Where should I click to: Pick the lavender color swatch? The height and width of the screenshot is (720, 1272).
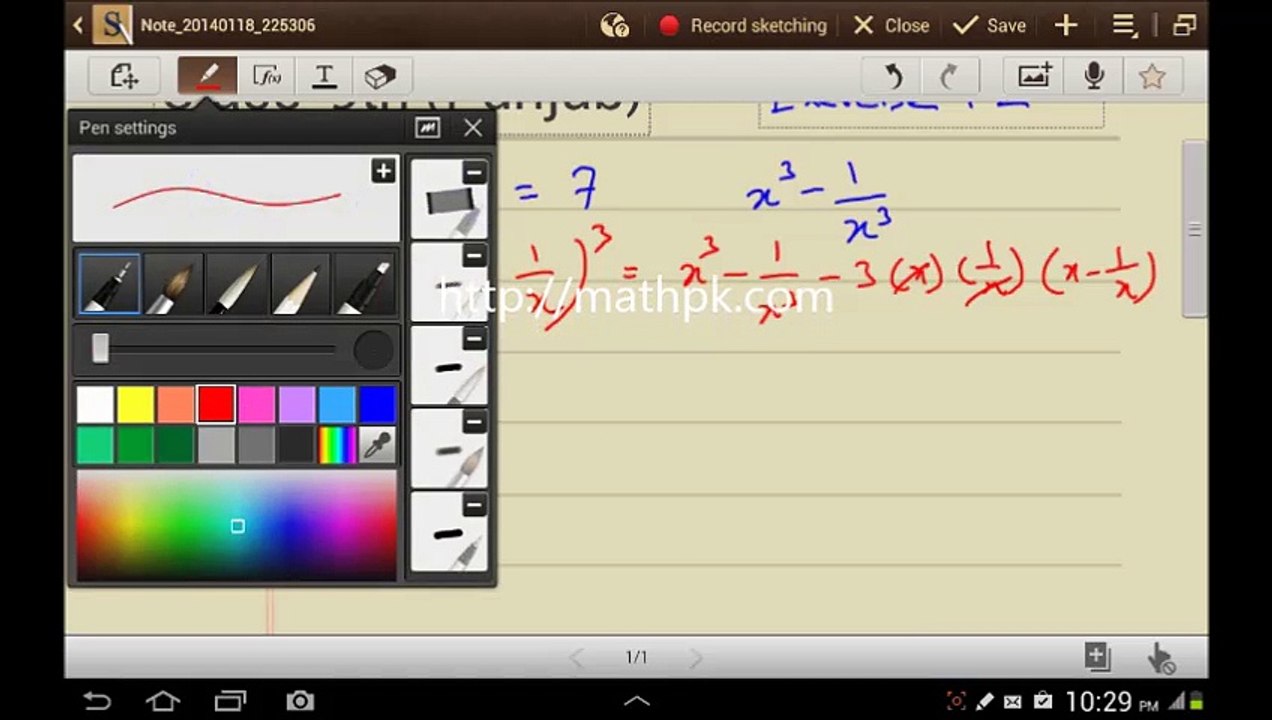pos(296,405)
